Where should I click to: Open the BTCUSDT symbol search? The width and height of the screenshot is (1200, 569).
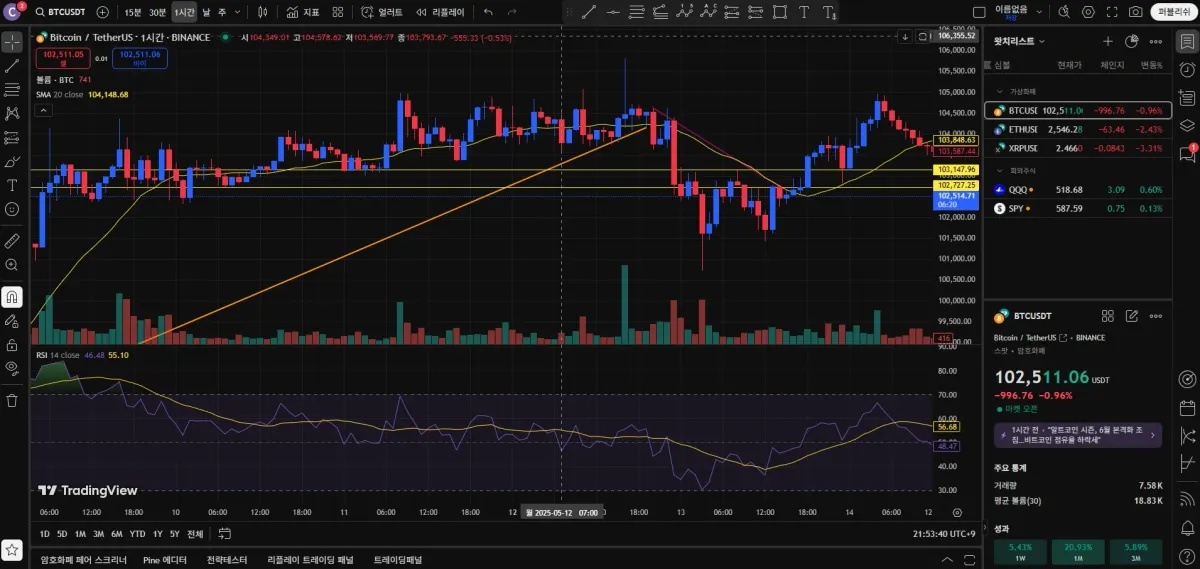point(59,12)
